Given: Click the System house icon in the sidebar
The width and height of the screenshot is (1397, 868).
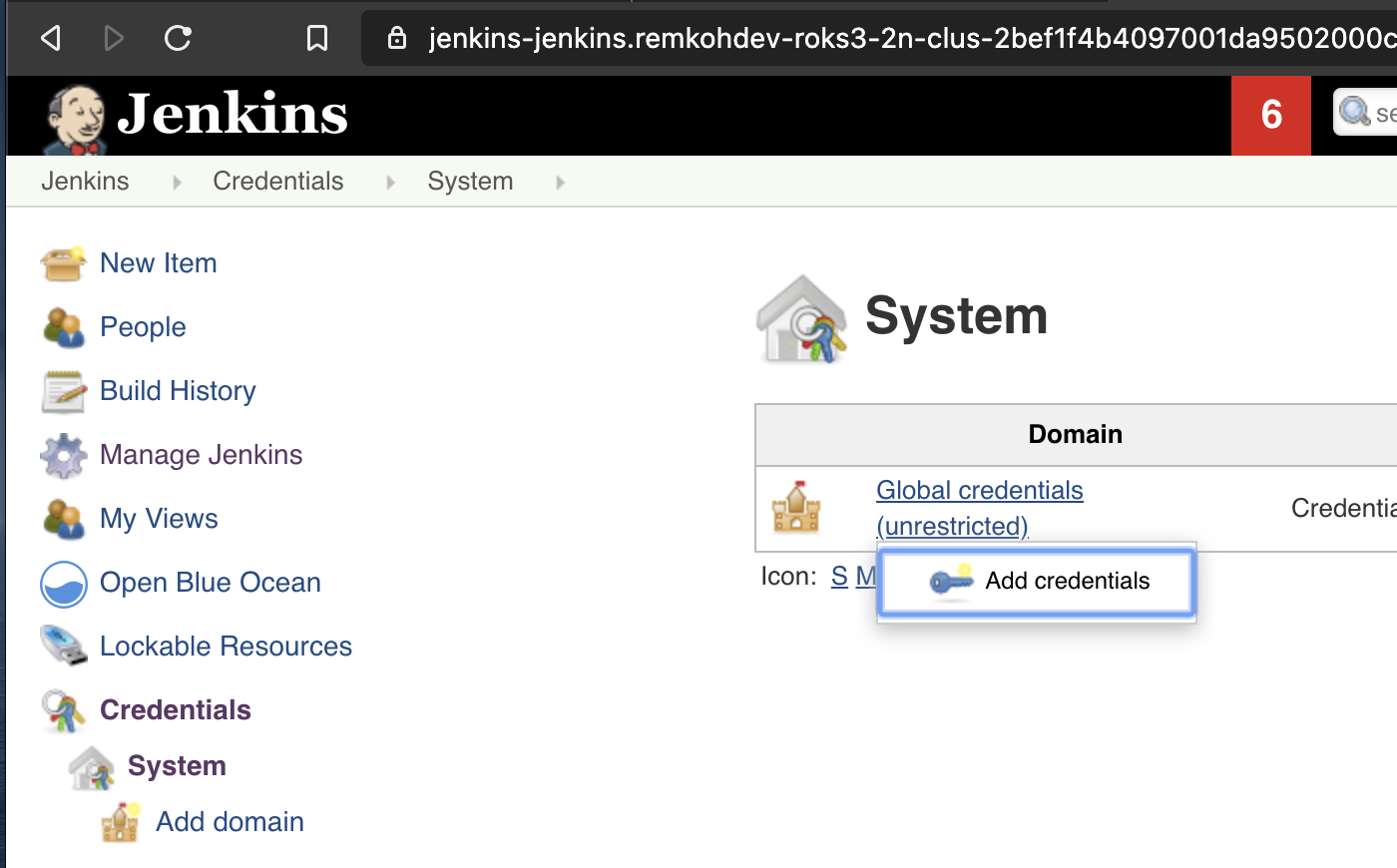Looking at the screenshot, I should pos(91,767).
